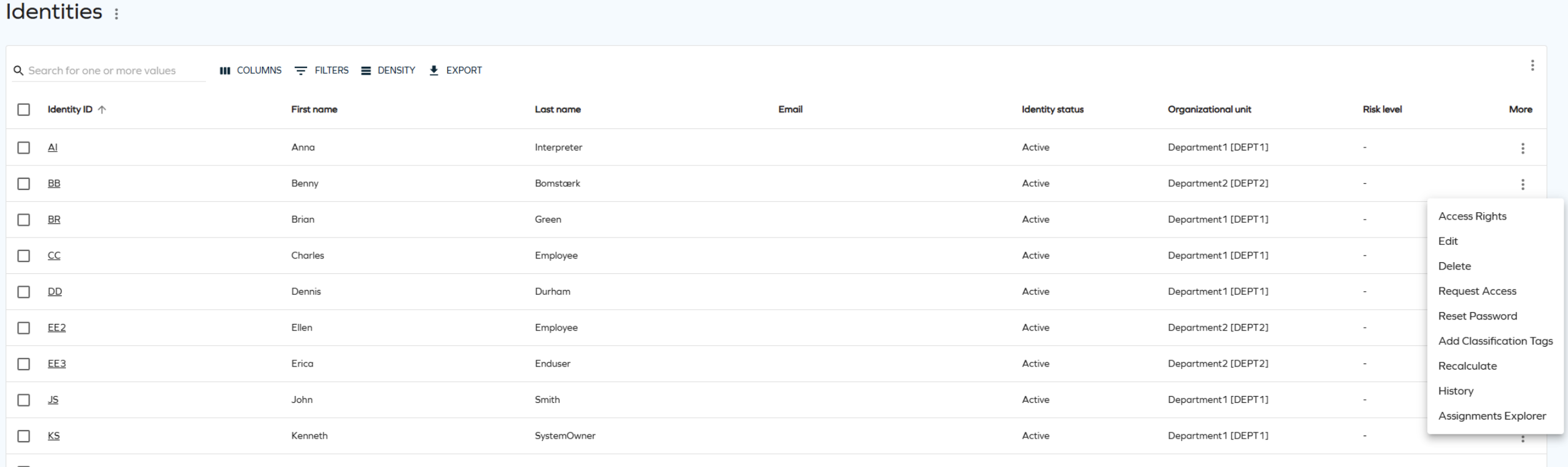Open More menu for Anna Interpreter row
The height and width of the screenshot is (467, 1568).
(1522, 148)
